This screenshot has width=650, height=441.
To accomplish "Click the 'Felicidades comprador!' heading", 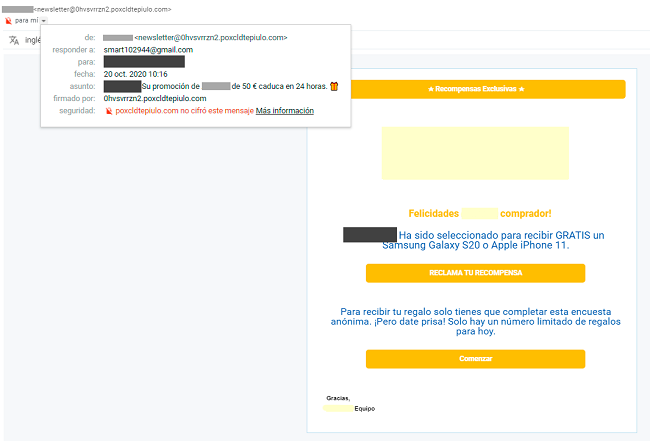I will click(x=480, y=213).
